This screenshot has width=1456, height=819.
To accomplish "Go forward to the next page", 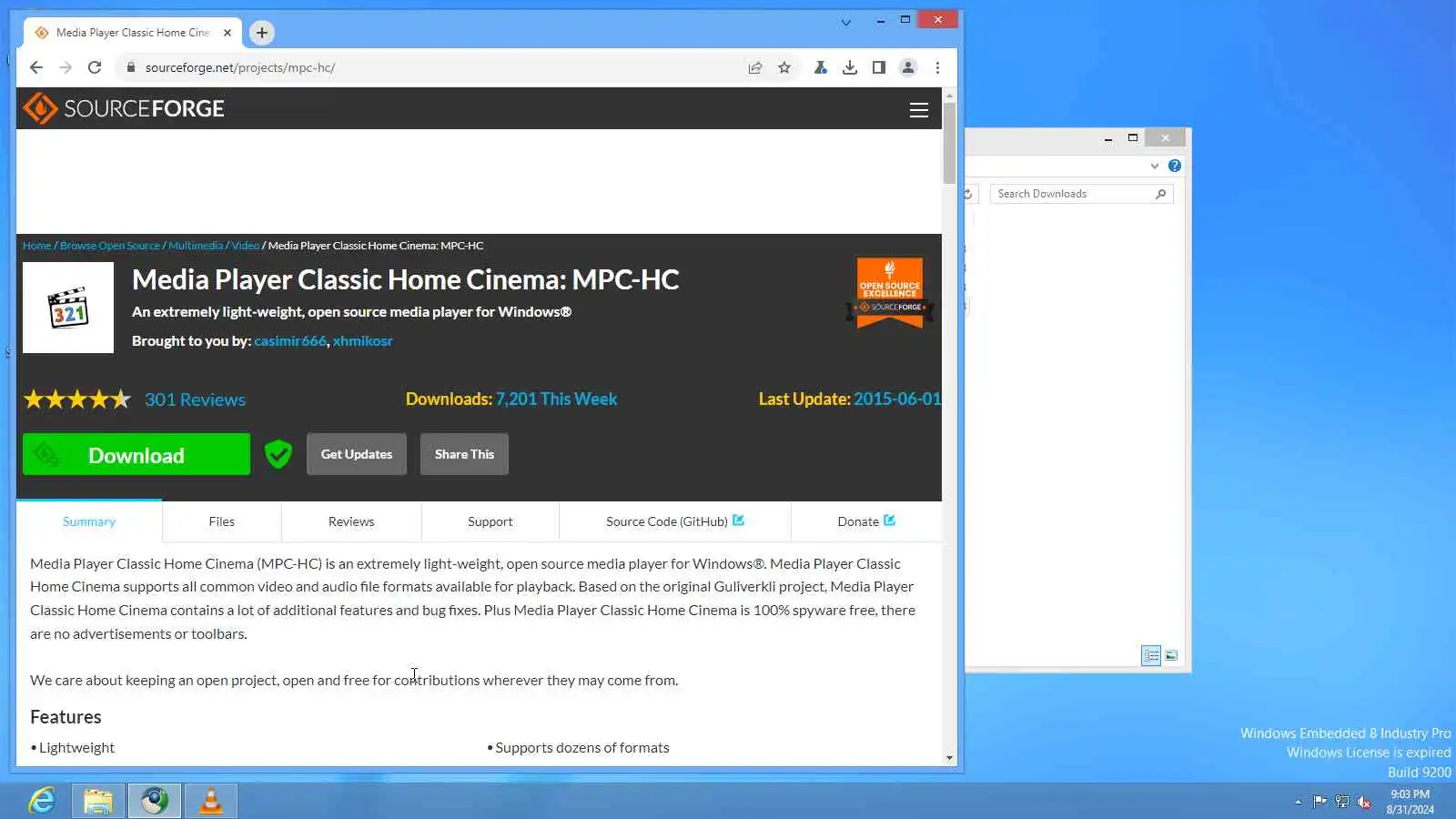I will pyautogui.click(x=66, y=67).
